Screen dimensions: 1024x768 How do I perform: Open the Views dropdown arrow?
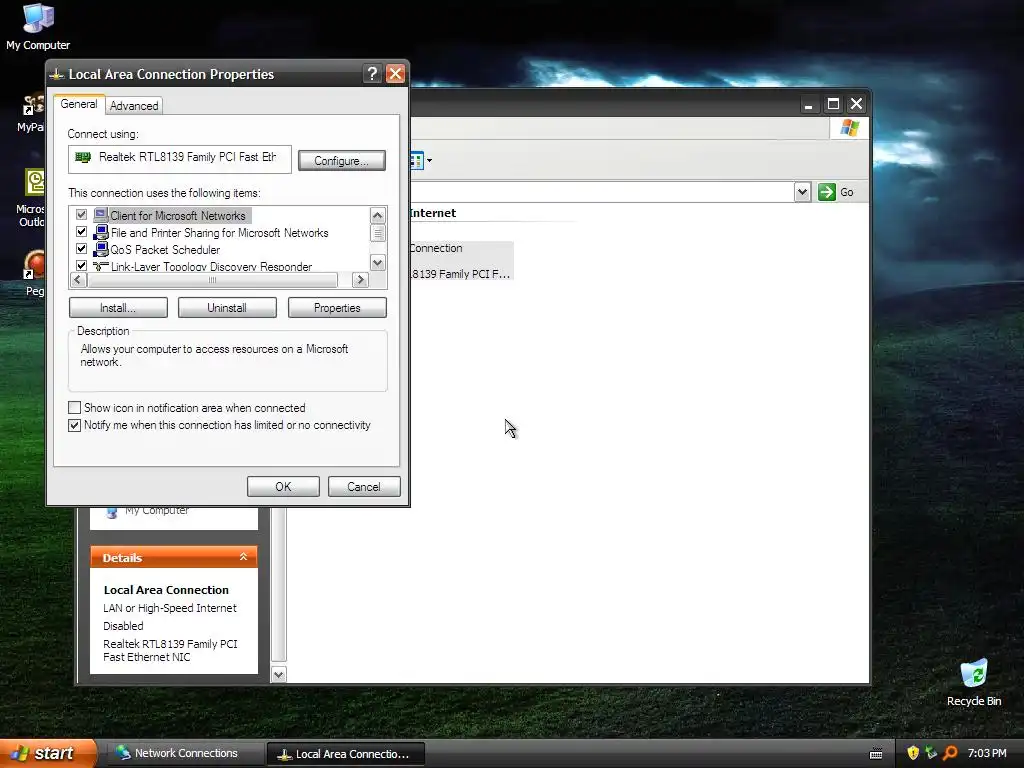pos(429,161)
